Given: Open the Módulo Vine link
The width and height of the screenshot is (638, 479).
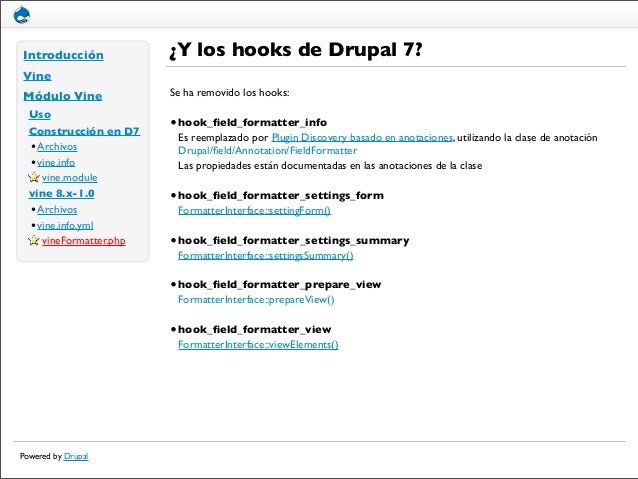Looking at the screenshot, I should pyautogui.click(x=63, y=96).
